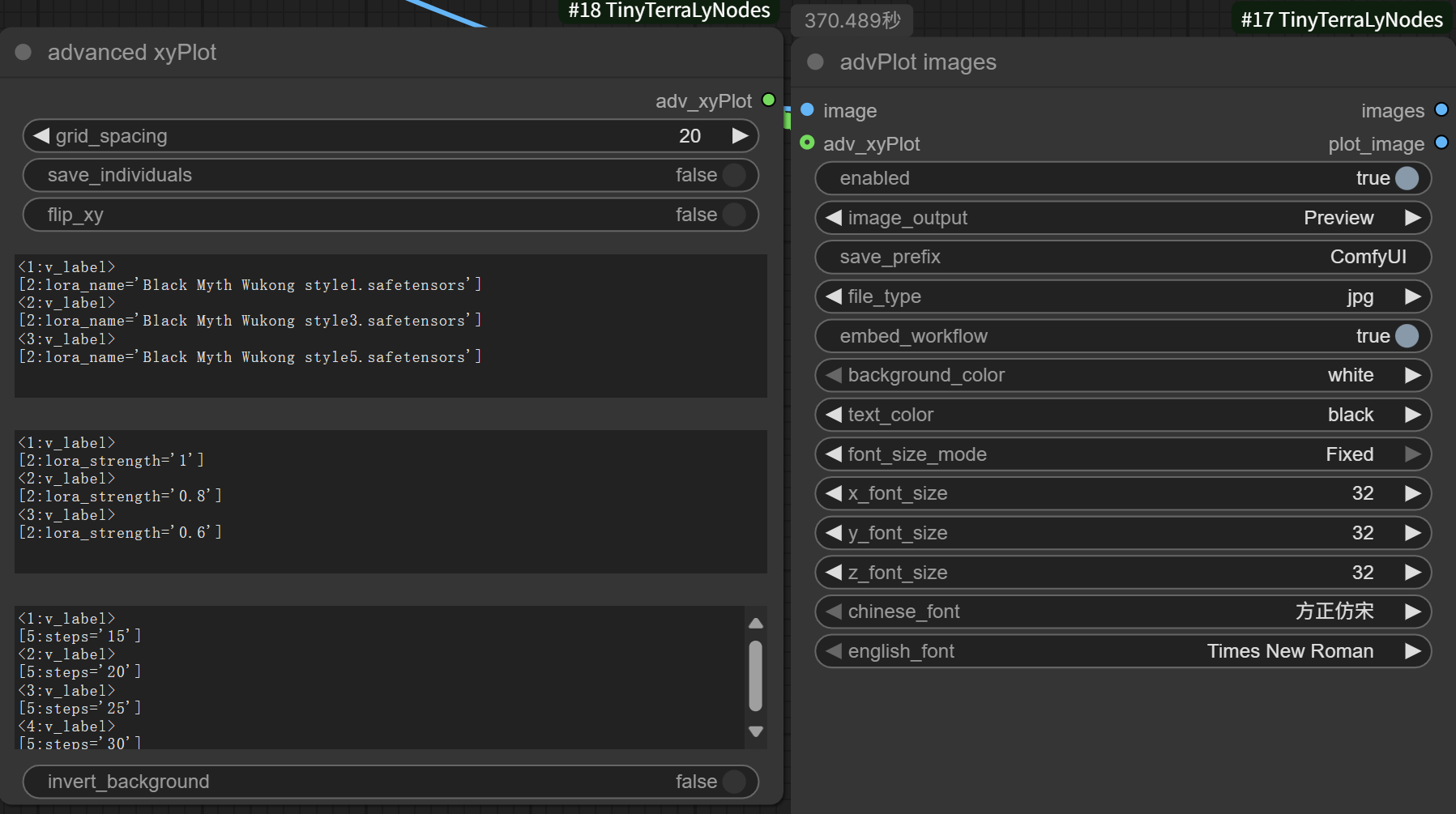Decrease grid_spacing with the left arrow
1456x814 pixels.
[x=41, y=135]
